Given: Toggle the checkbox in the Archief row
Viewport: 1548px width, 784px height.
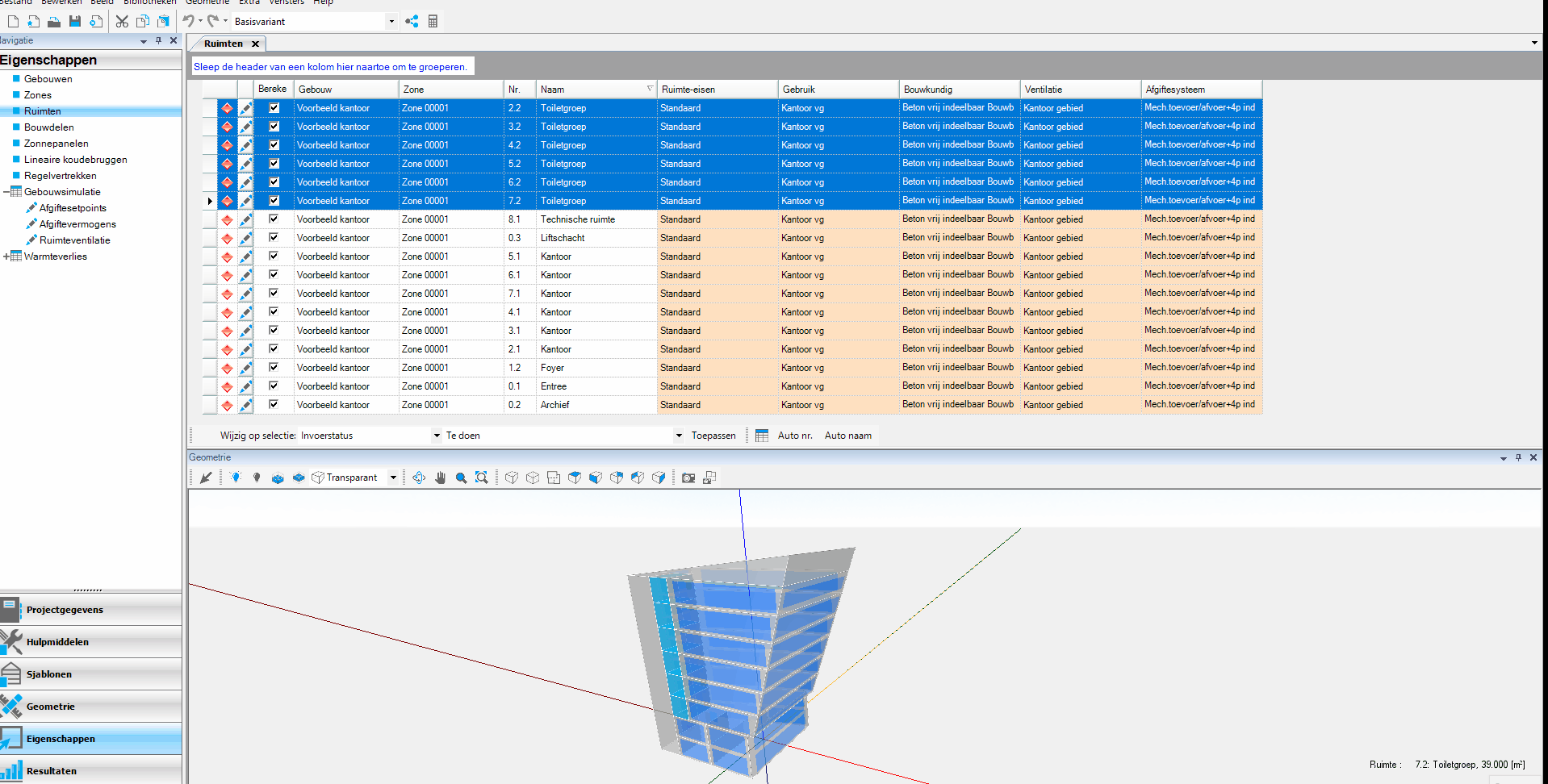Looking at the screenshot, I should point(274,405).
